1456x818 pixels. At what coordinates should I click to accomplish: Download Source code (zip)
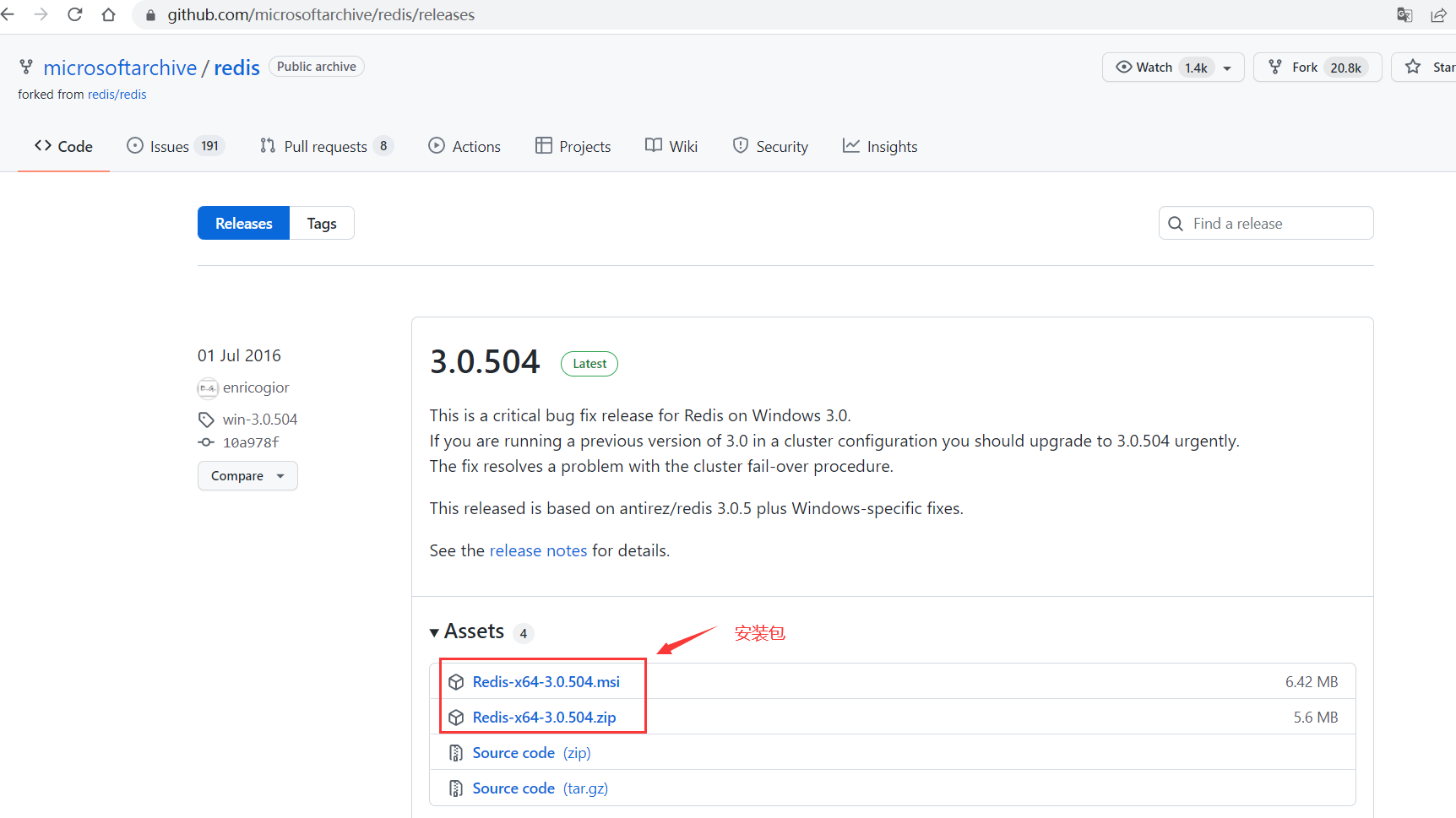click(x=532, y=753)
